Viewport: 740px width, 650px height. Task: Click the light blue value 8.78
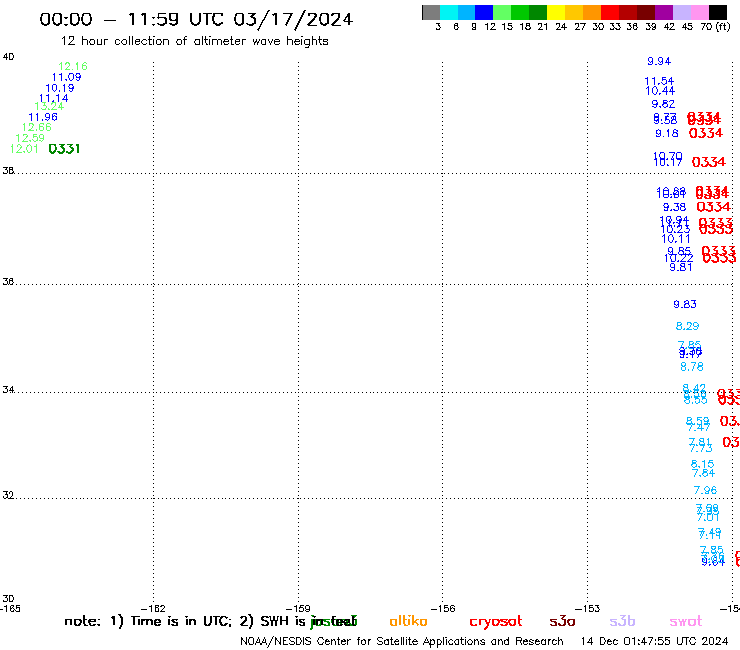click(x=692, y=367)
